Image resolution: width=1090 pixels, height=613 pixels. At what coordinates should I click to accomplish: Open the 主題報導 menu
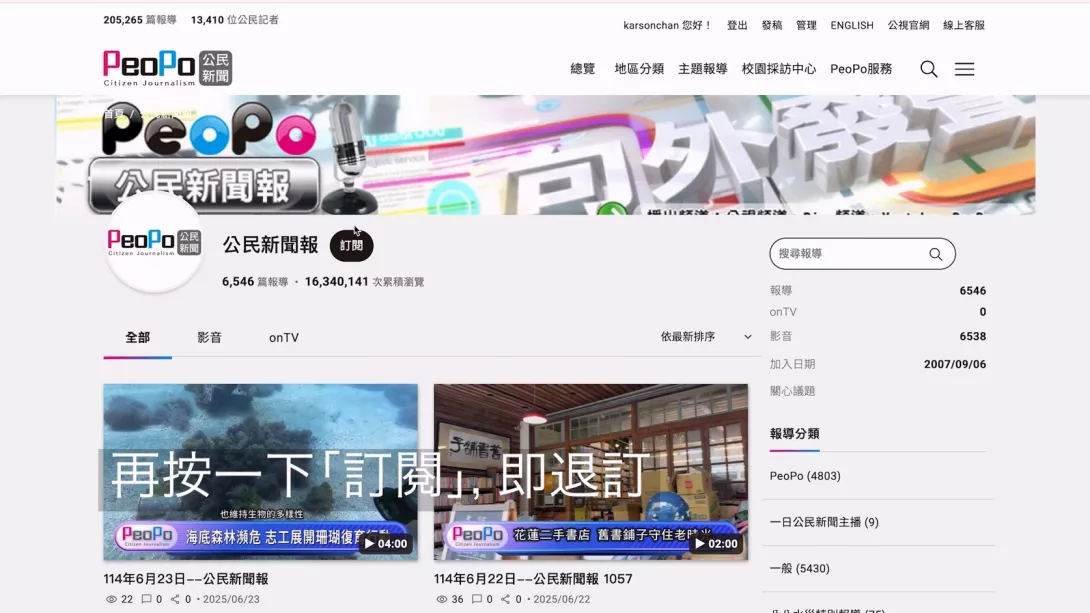pos(703,69)
